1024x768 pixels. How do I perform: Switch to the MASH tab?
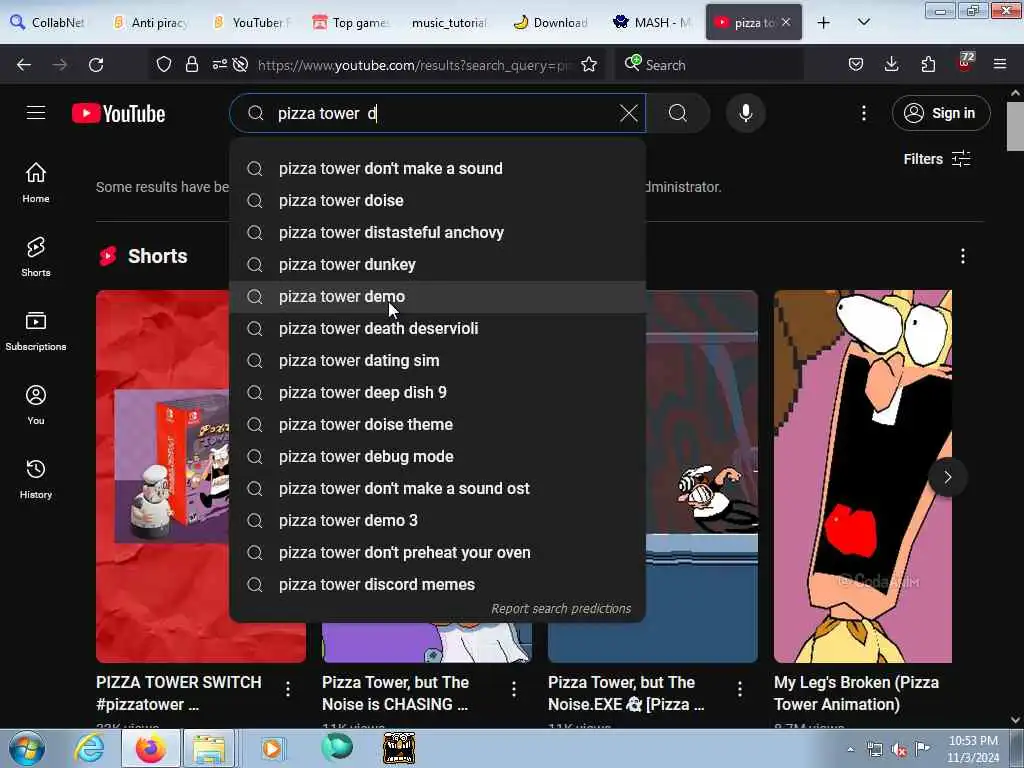(652, 23)
